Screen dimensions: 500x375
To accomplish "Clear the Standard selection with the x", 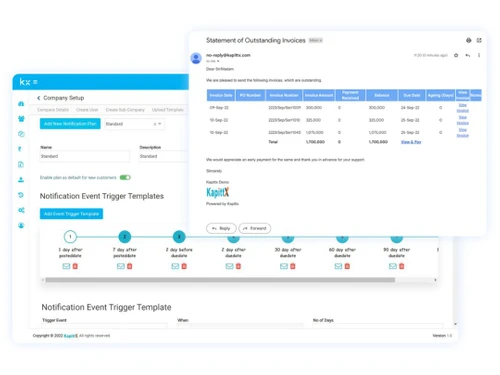I will tap(155, 124).
